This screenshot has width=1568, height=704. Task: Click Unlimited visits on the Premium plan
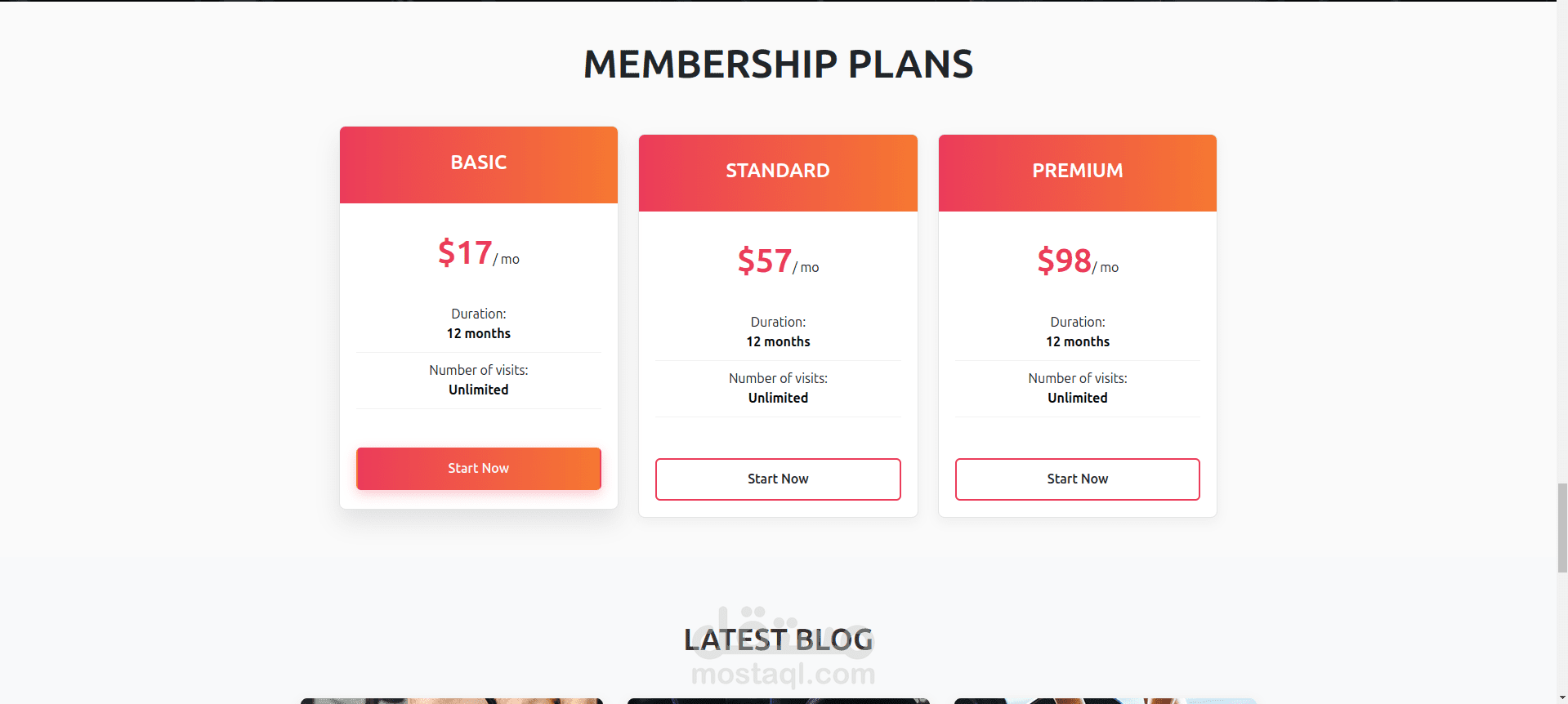[x=1077, y=399]
